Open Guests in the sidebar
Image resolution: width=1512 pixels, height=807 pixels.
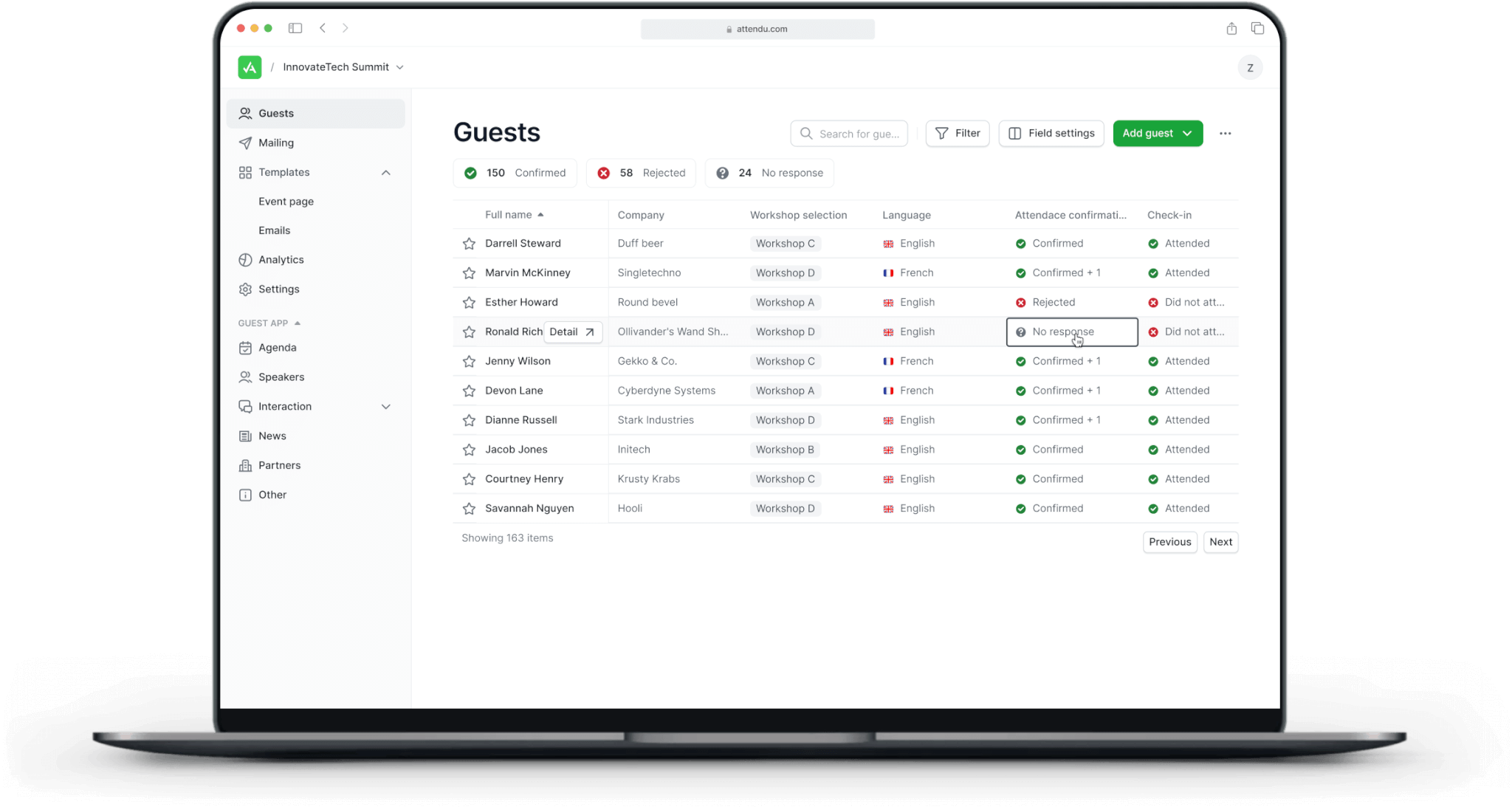point(316,114)
